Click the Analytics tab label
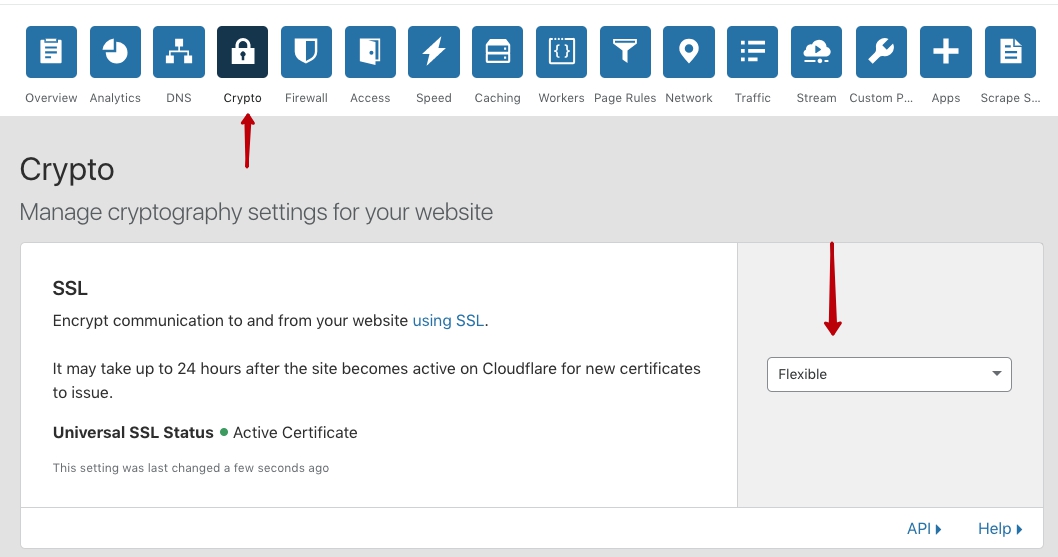1058x557 pixels. point(115,98)
